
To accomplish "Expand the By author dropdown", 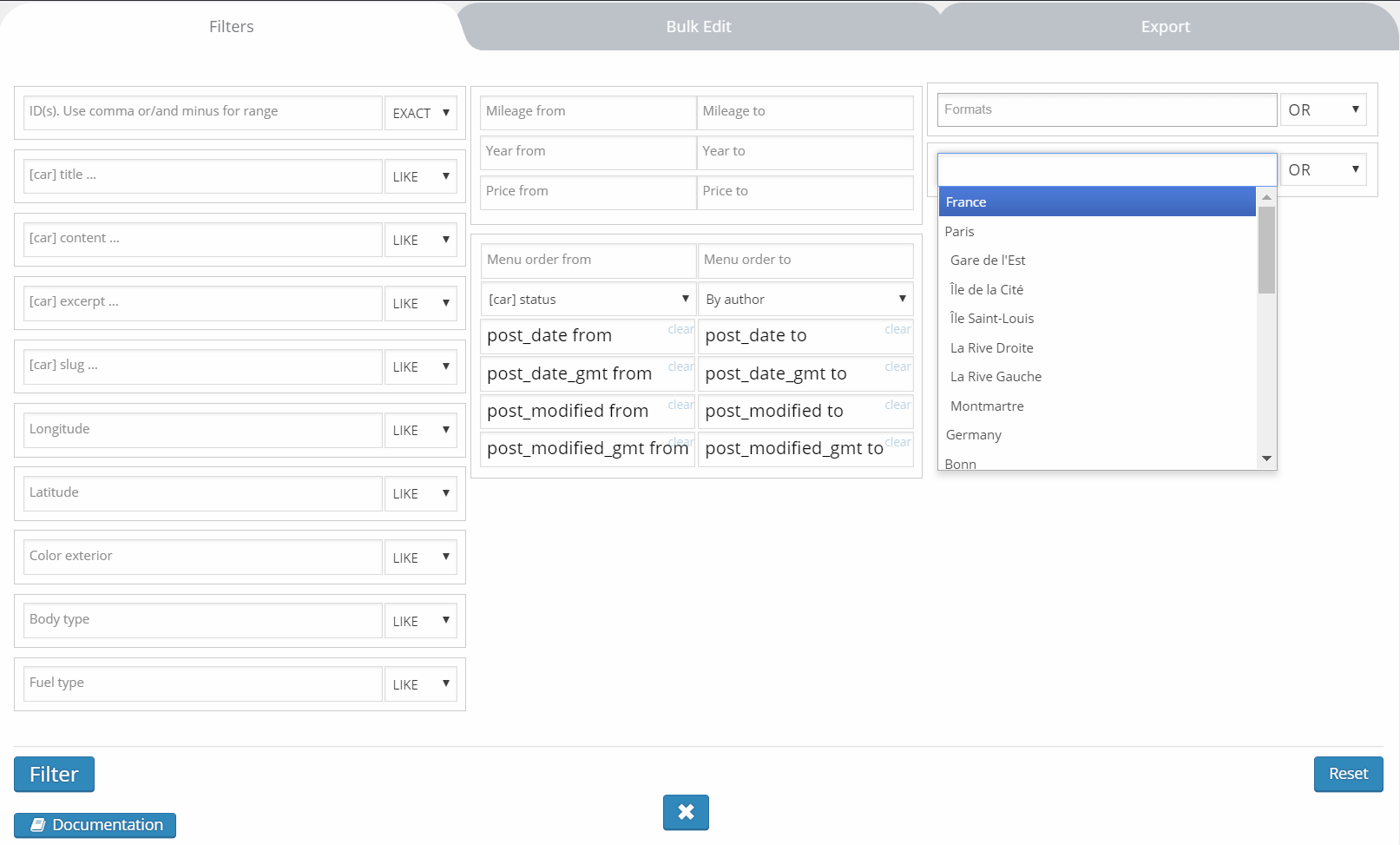I will [805, 300].
